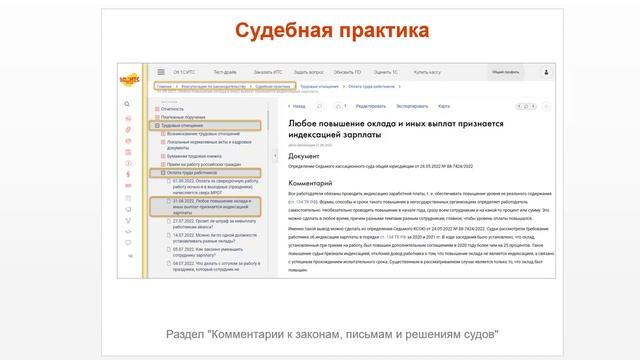
Task: Open the Купить кассу menu item
Action: [427, 72]
